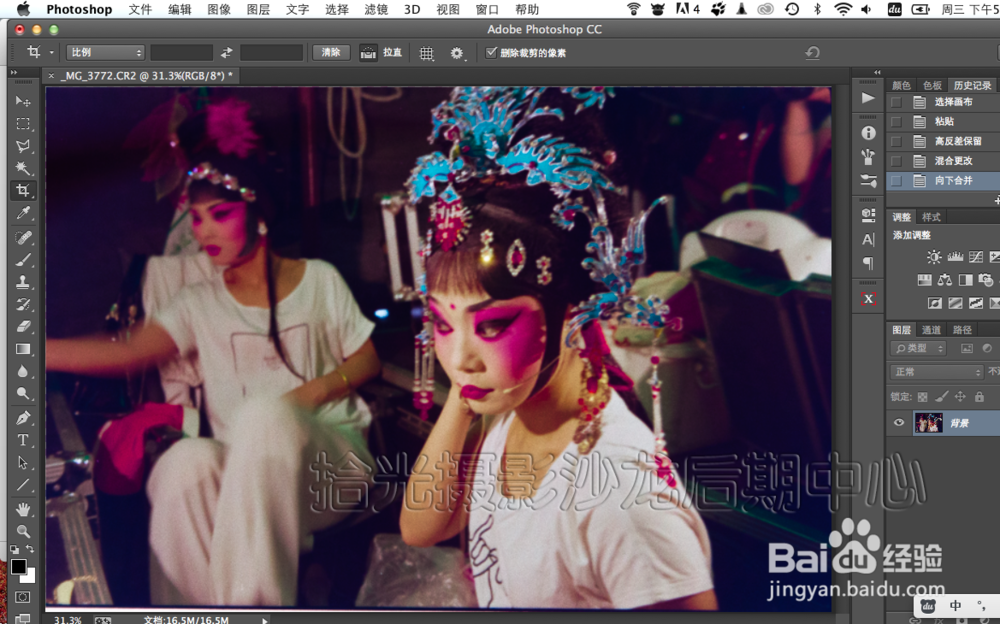Open the layer blend mode 正常 dropdown
The image size is (1000, 624).
point(936,371)
